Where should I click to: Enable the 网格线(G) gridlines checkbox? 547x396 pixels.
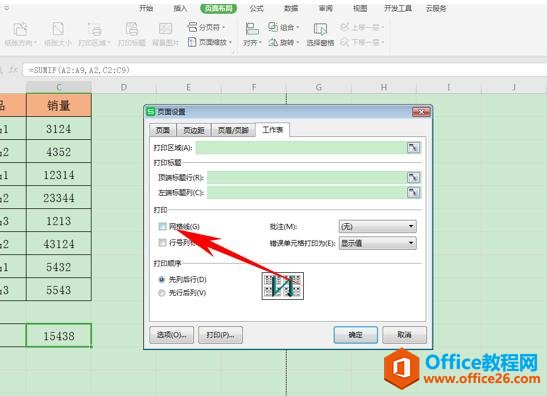(163, 226)
